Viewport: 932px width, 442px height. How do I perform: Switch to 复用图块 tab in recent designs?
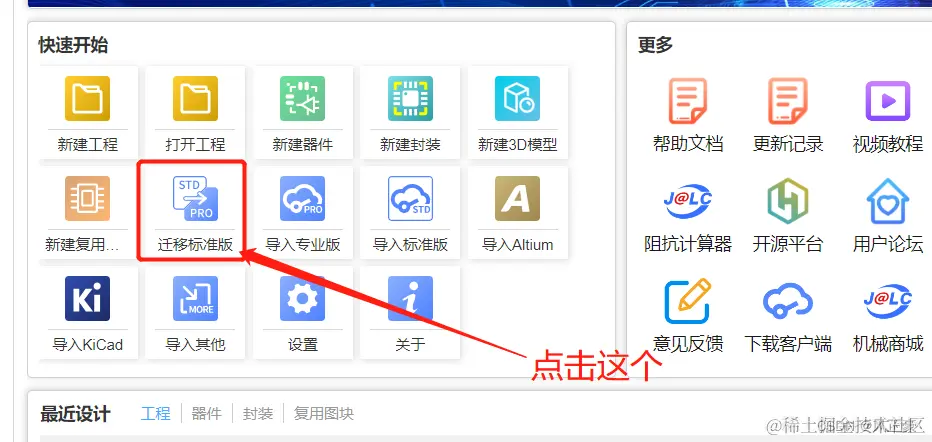[324, 413]
